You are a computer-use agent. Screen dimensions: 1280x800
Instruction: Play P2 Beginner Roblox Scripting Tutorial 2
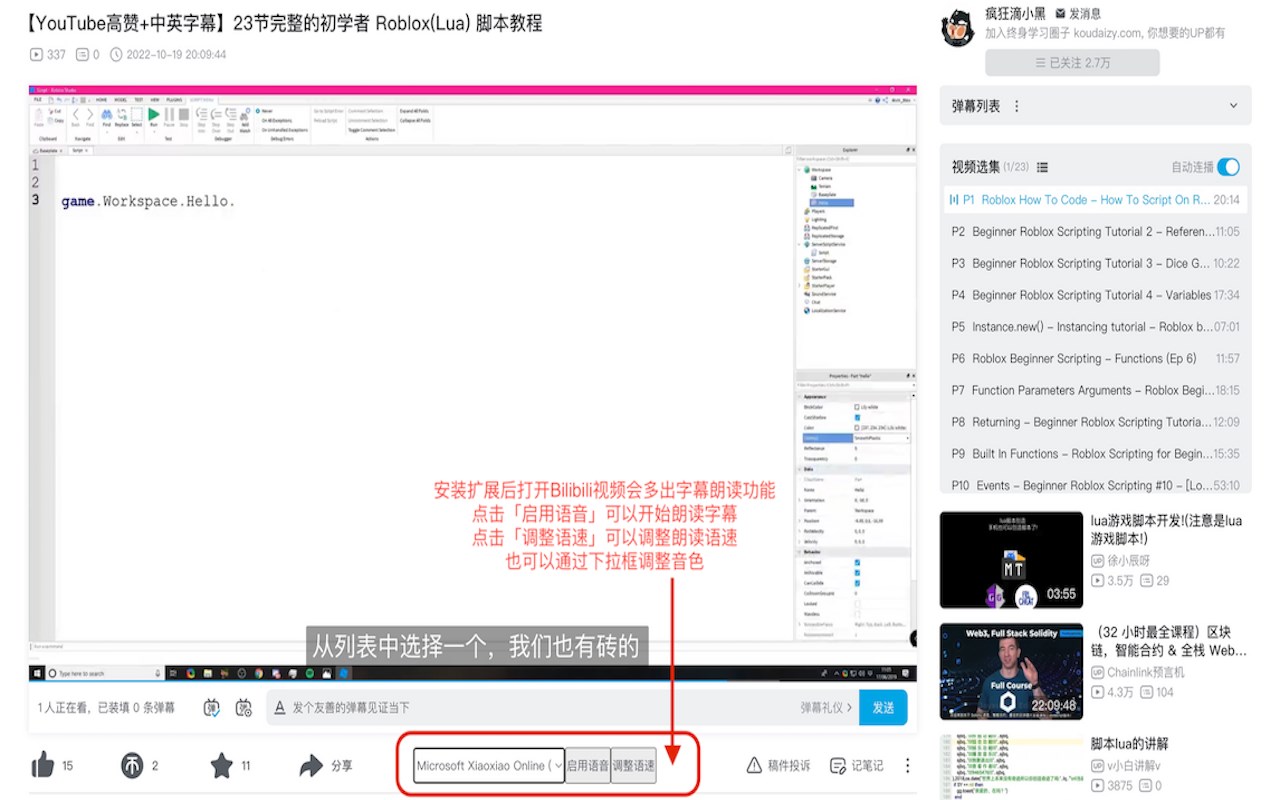tap(1096, 231)
